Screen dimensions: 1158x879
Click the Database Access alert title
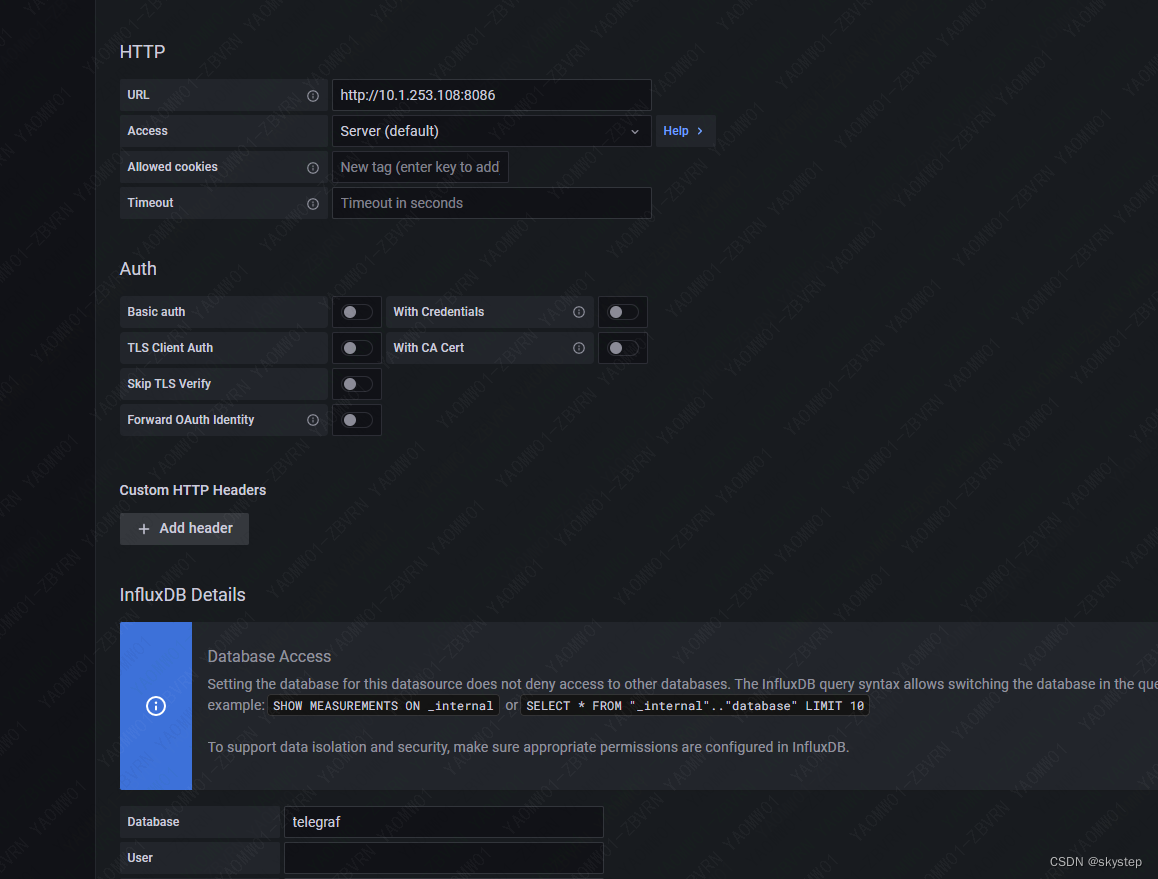click(x=269, y=657)
